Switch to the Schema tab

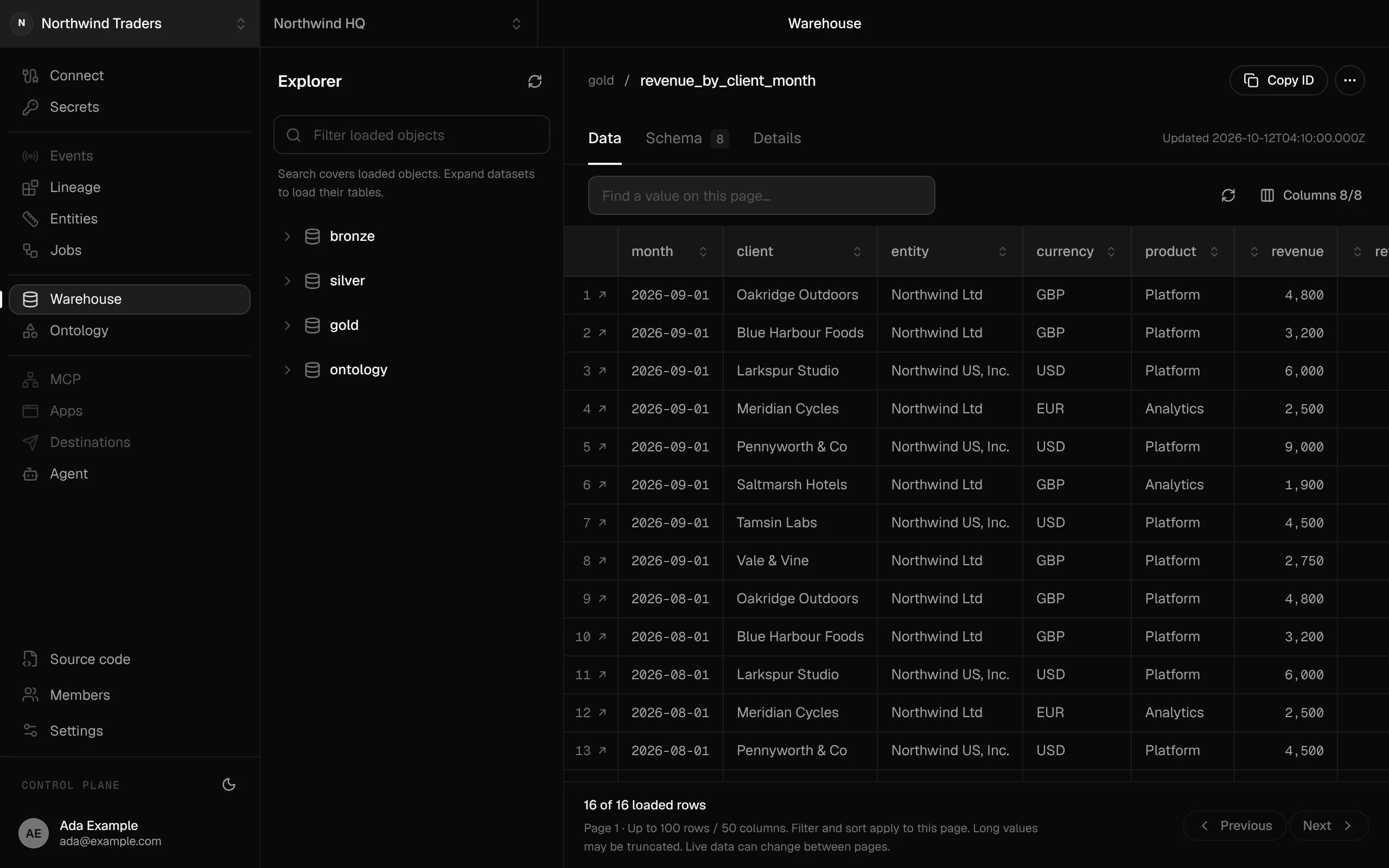point(686,138)
